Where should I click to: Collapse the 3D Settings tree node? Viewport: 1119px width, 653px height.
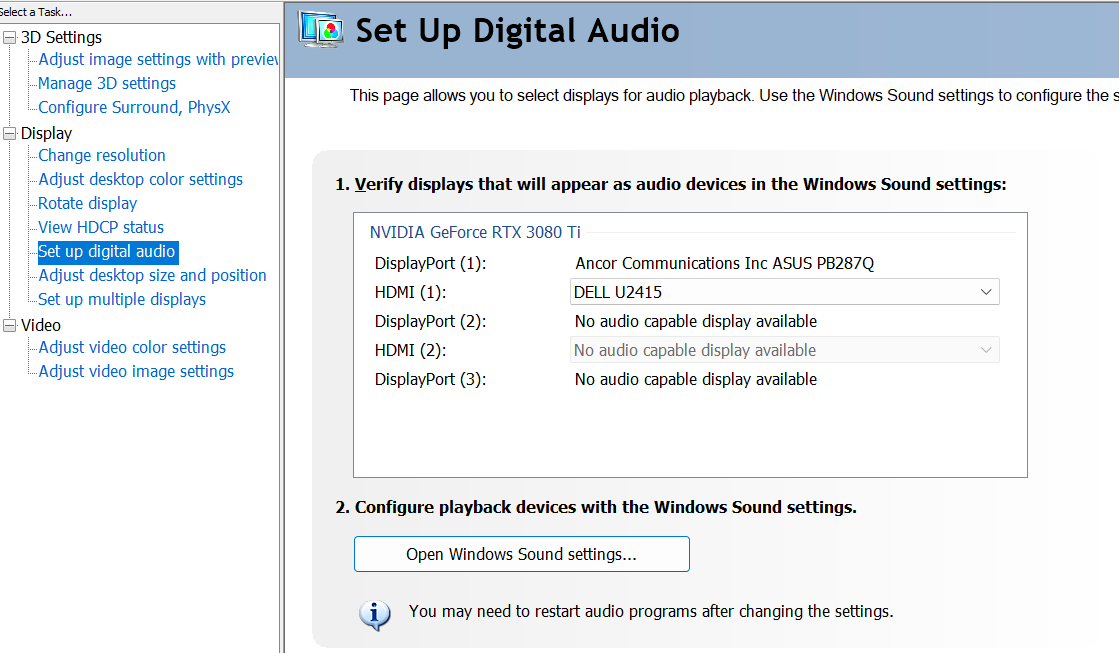click(10, 38)
